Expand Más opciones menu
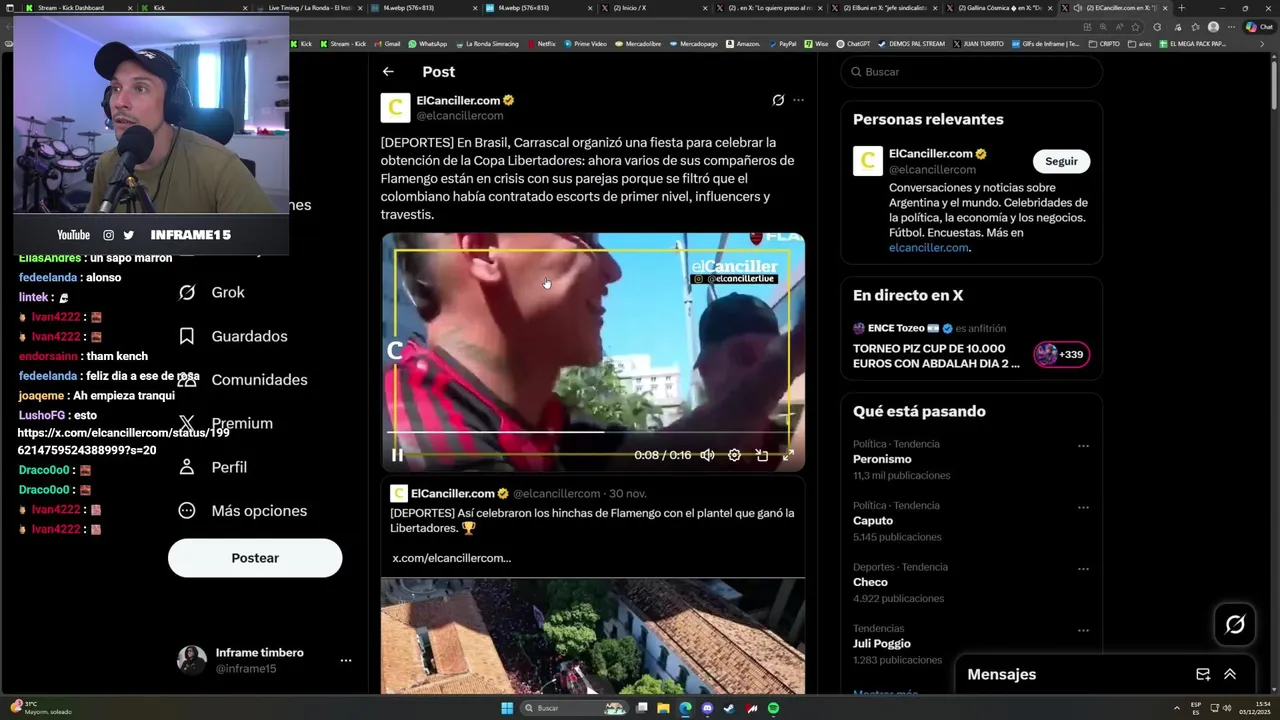1280x720 pixels. click(x=242, y=511)
